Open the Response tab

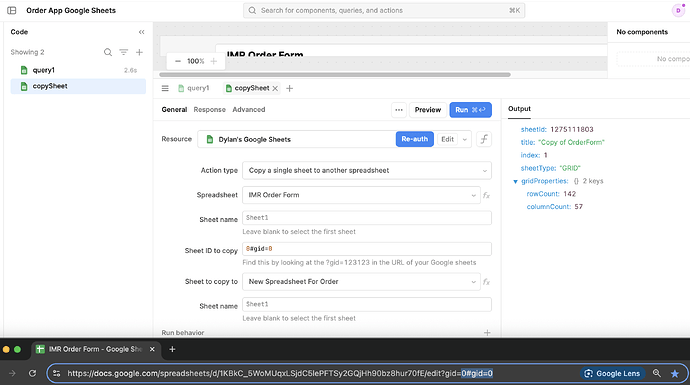[209, 110]
